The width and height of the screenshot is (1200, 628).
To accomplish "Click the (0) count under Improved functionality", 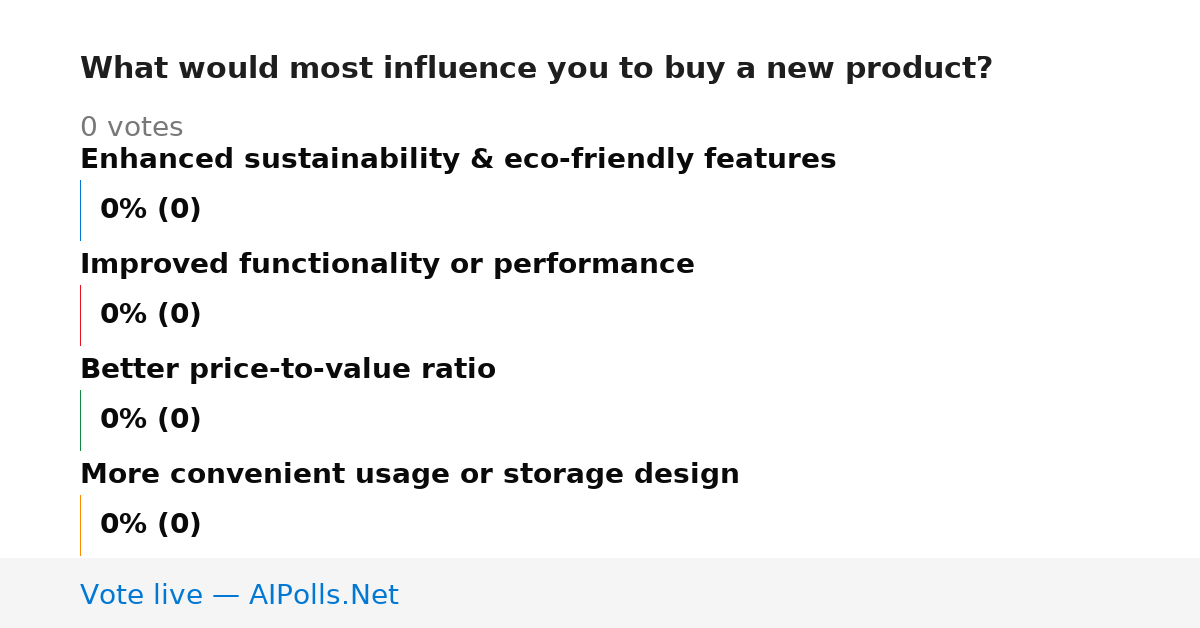I will [179, 315].
